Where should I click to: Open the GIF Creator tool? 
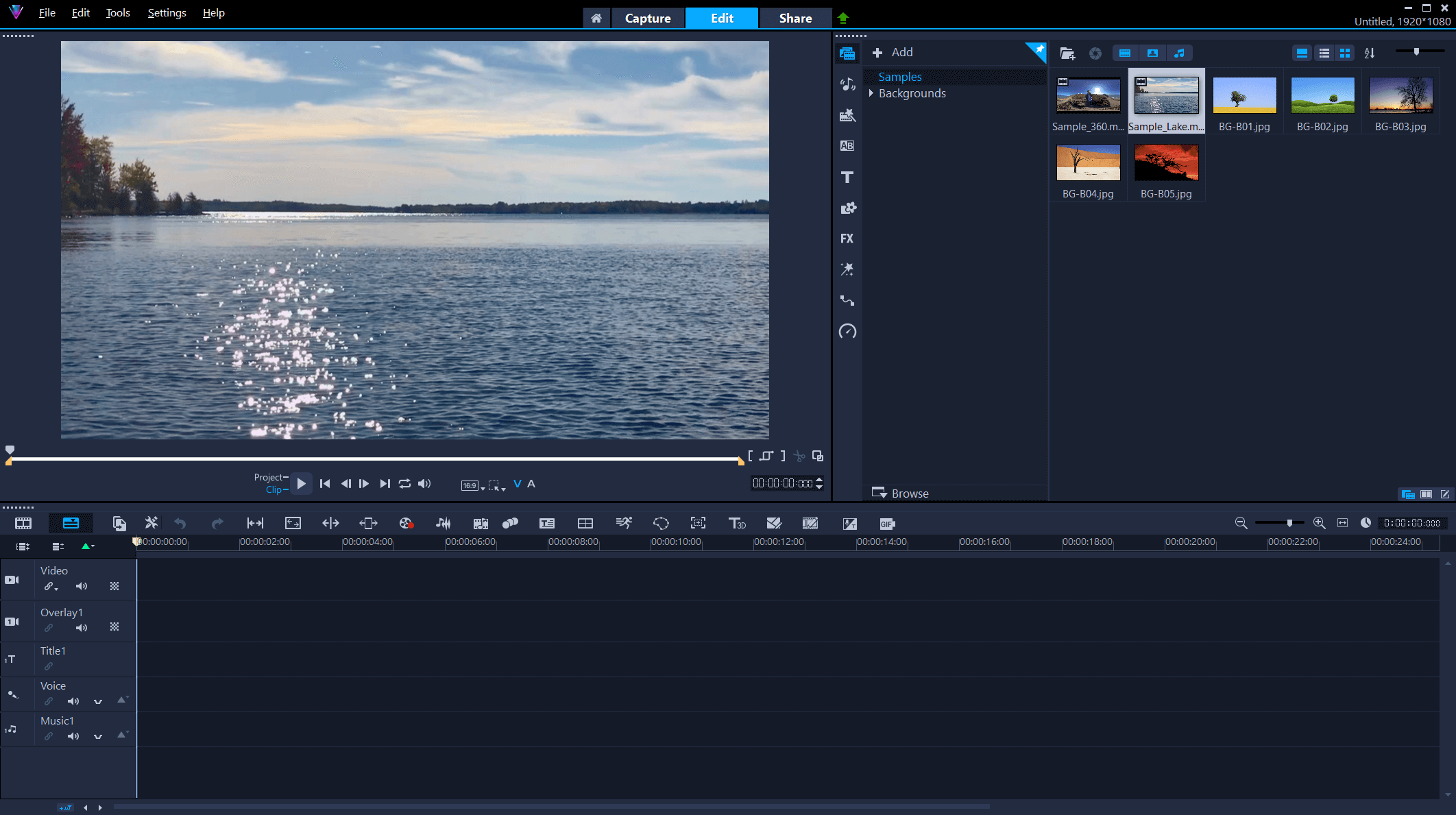coord(886,523)
